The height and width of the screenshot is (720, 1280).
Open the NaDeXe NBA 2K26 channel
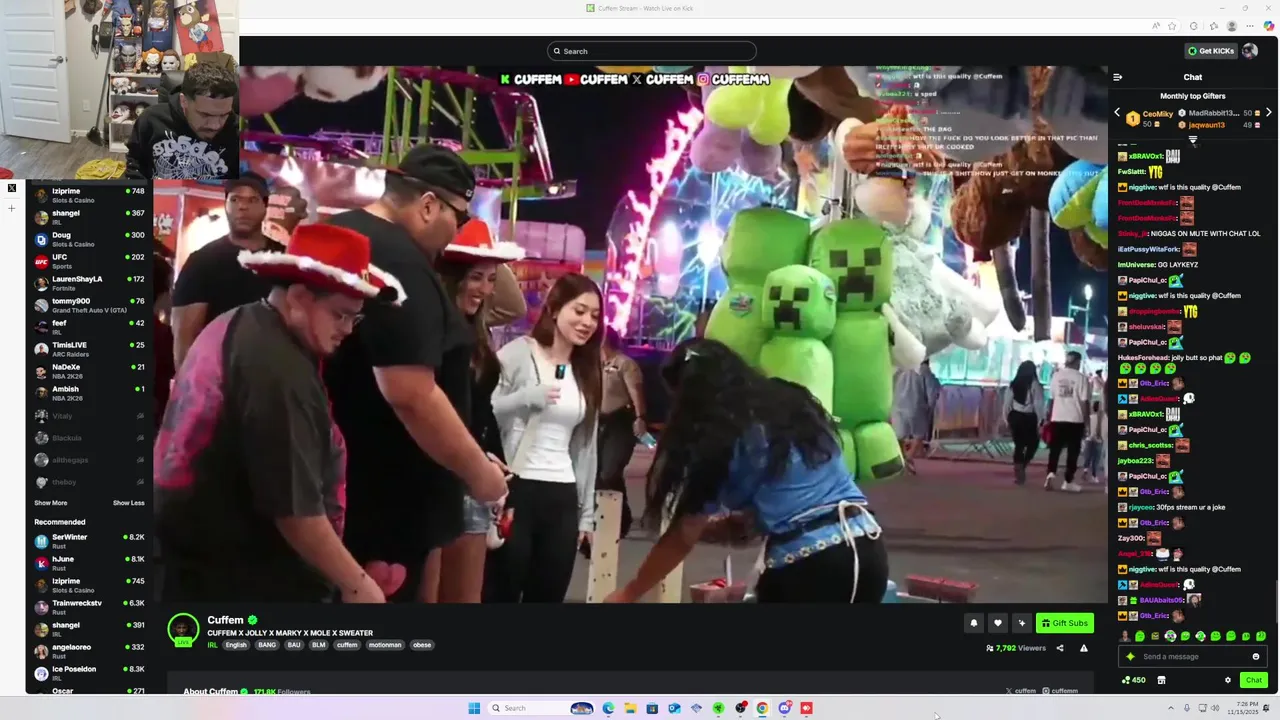point(90,371)
